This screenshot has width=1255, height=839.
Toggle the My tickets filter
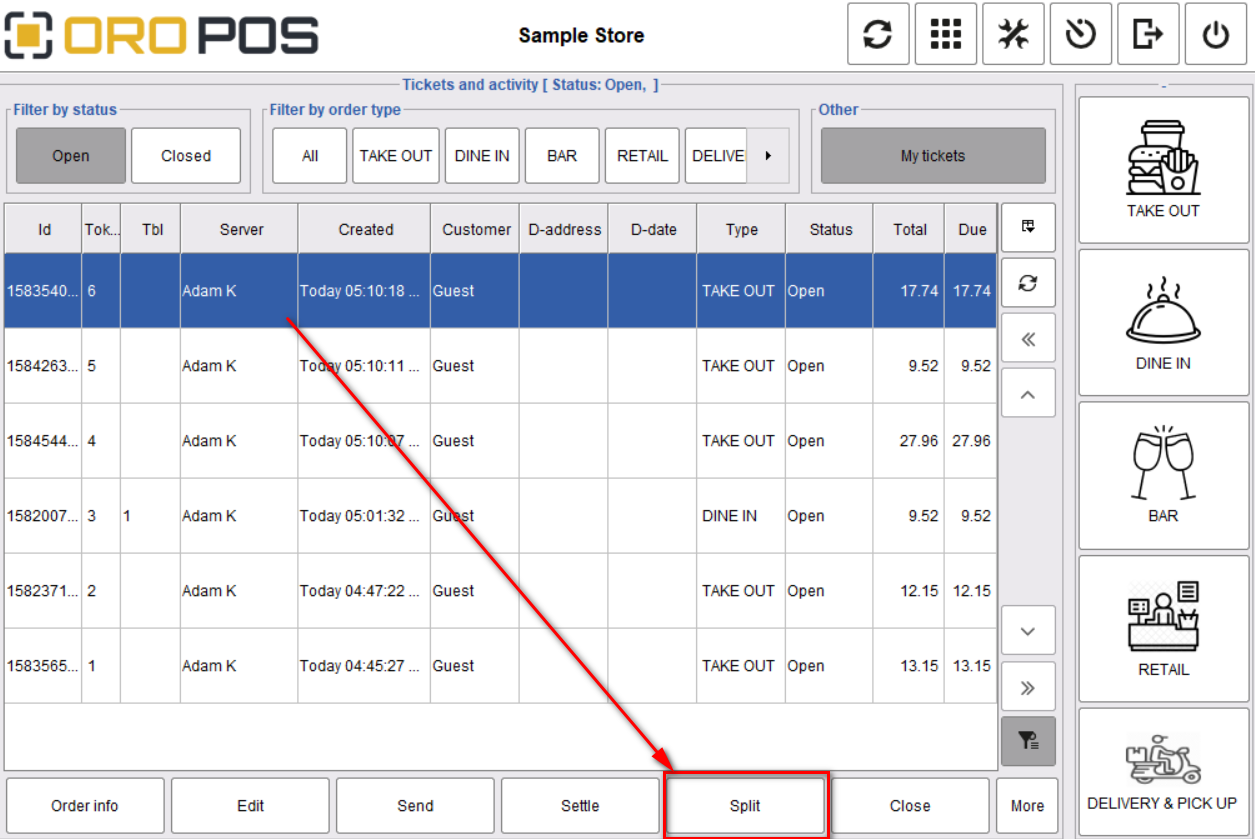(x=933, y=156)
